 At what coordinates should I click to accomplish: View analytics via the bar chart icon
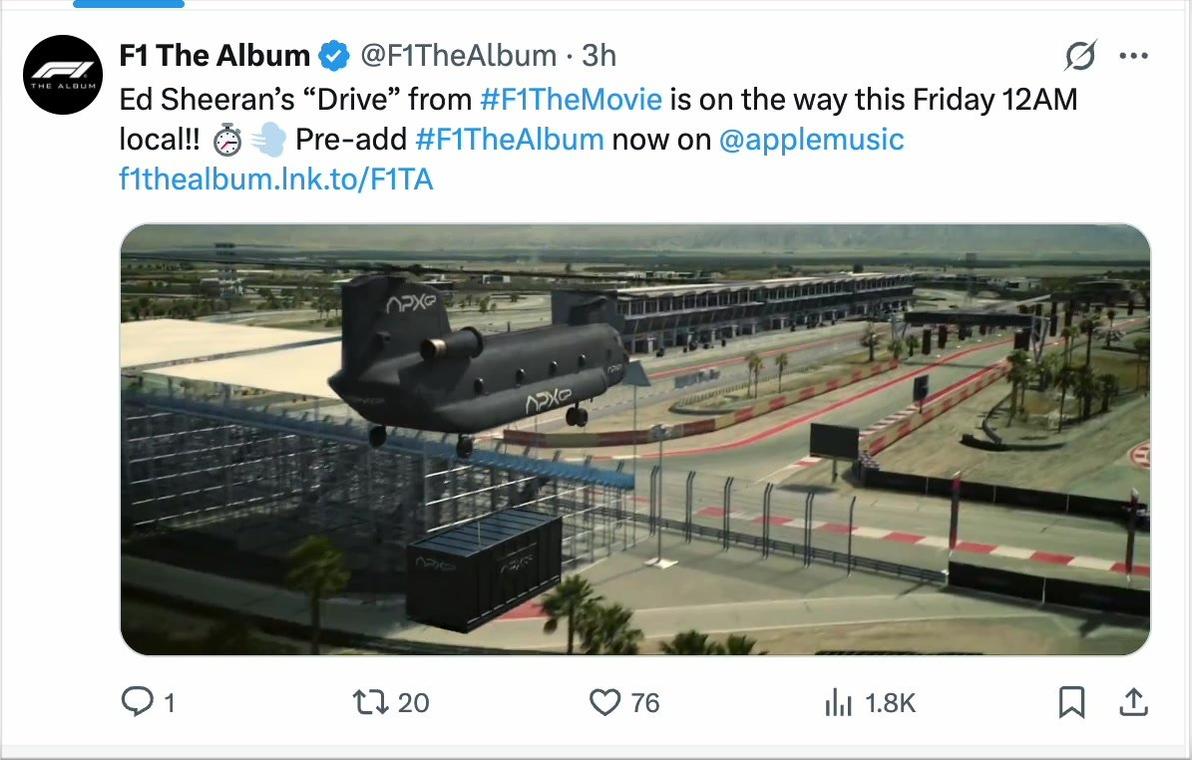tap(838, 702)
